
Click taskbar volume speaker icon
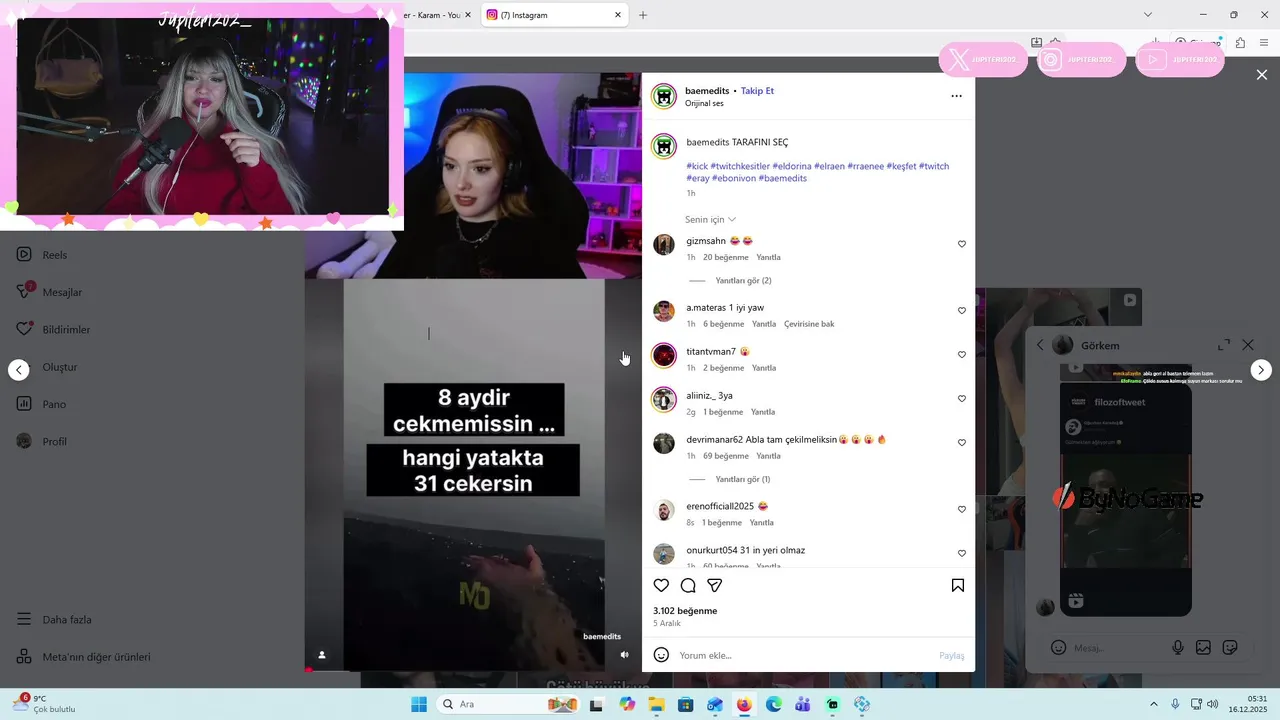(x=1213, y=704)
